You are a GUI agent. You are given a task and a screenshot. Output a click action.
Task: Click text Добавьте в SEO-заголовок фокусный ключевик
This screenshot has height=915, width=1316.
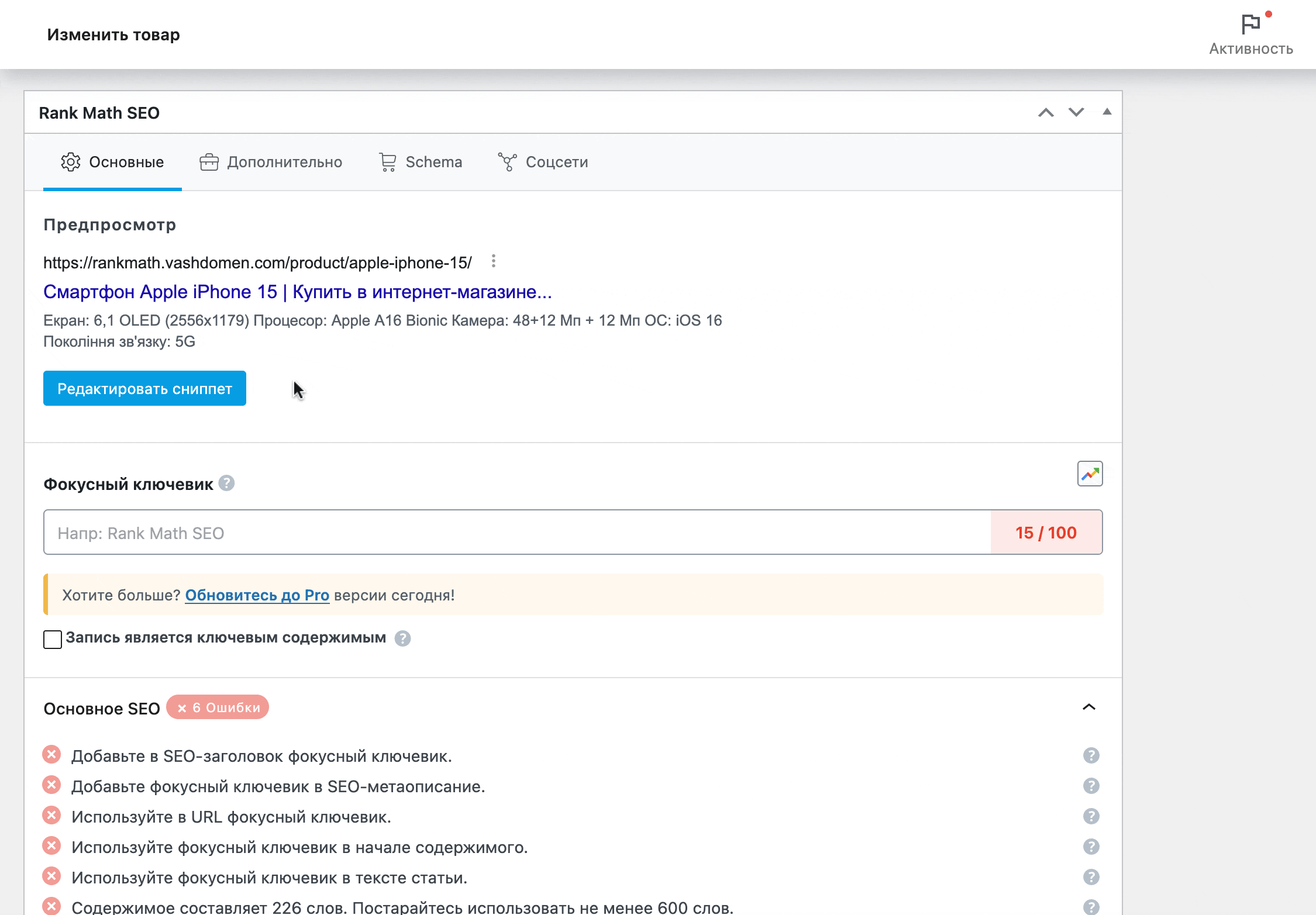[261, 756]
